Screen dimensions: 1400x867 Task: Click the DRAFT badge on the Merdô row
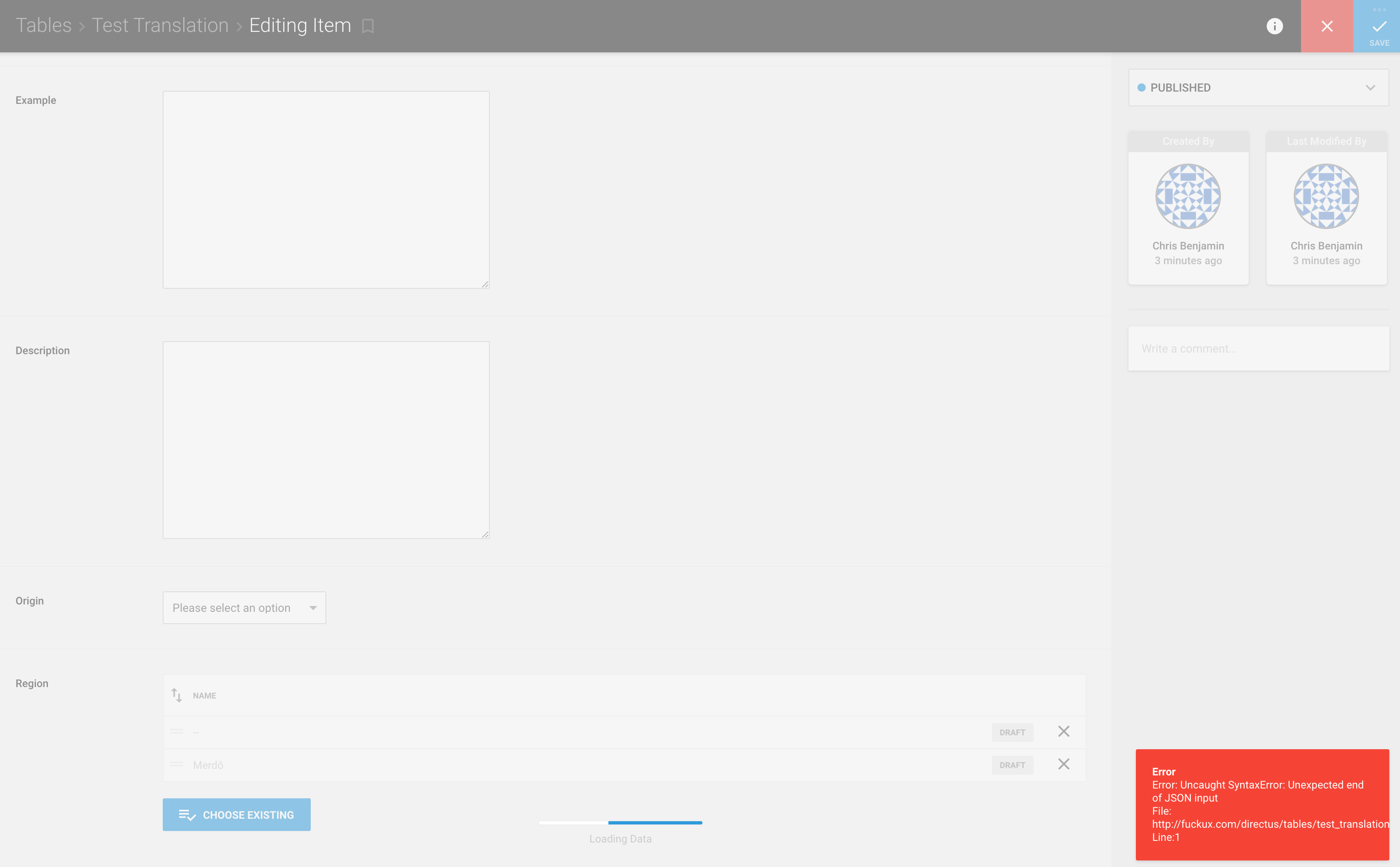[1012, 765]
